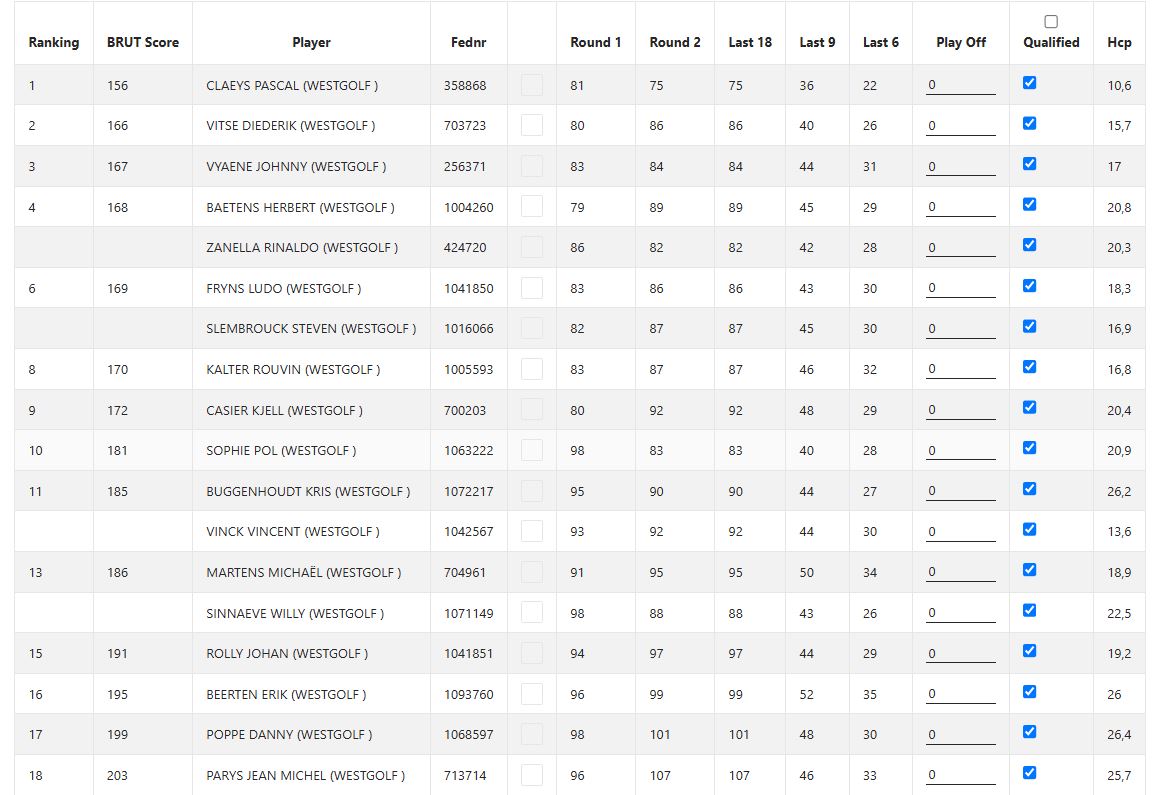This screenshot has width=1168, height=795.
Task: Uncheck Qualified for CLAEYS PASCAL
Action: 1029,83
